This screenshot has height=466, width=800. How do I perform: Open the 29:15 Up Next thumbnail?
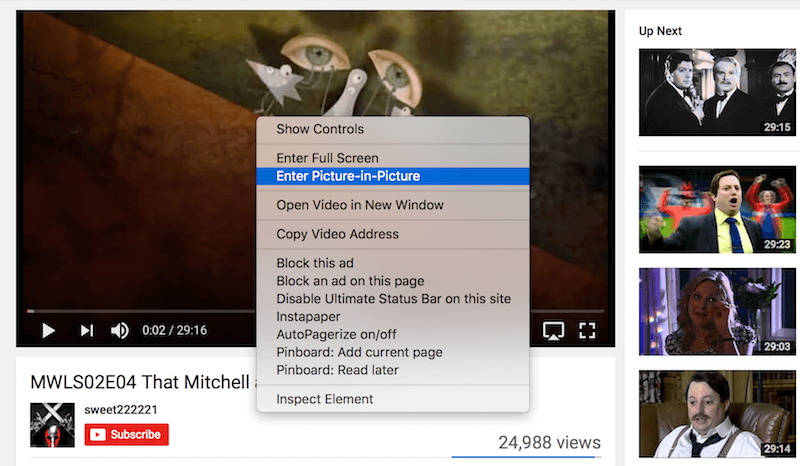tap(718, 93)
